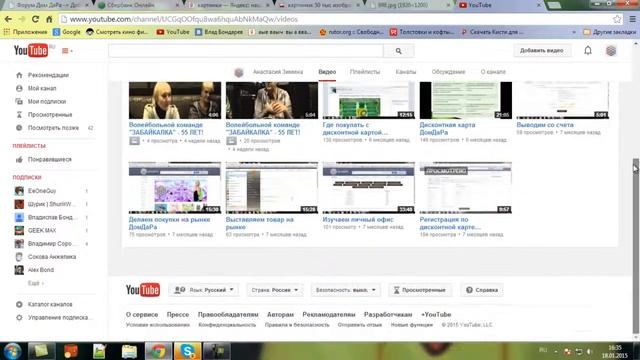Open Alex Bond subscription channel
640x360 pixels.
tap(41, 270)
